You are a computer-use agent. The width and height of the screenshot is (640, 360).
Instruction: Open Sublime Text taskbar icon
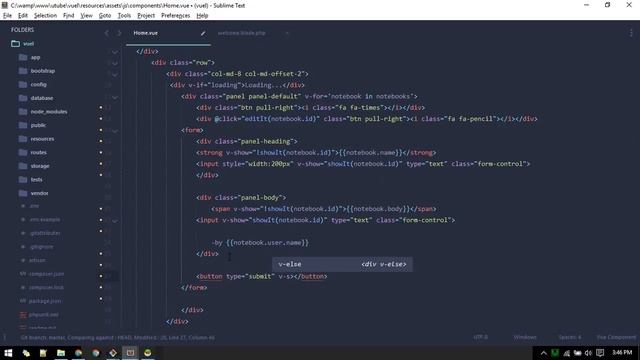[x=130, y=353]
